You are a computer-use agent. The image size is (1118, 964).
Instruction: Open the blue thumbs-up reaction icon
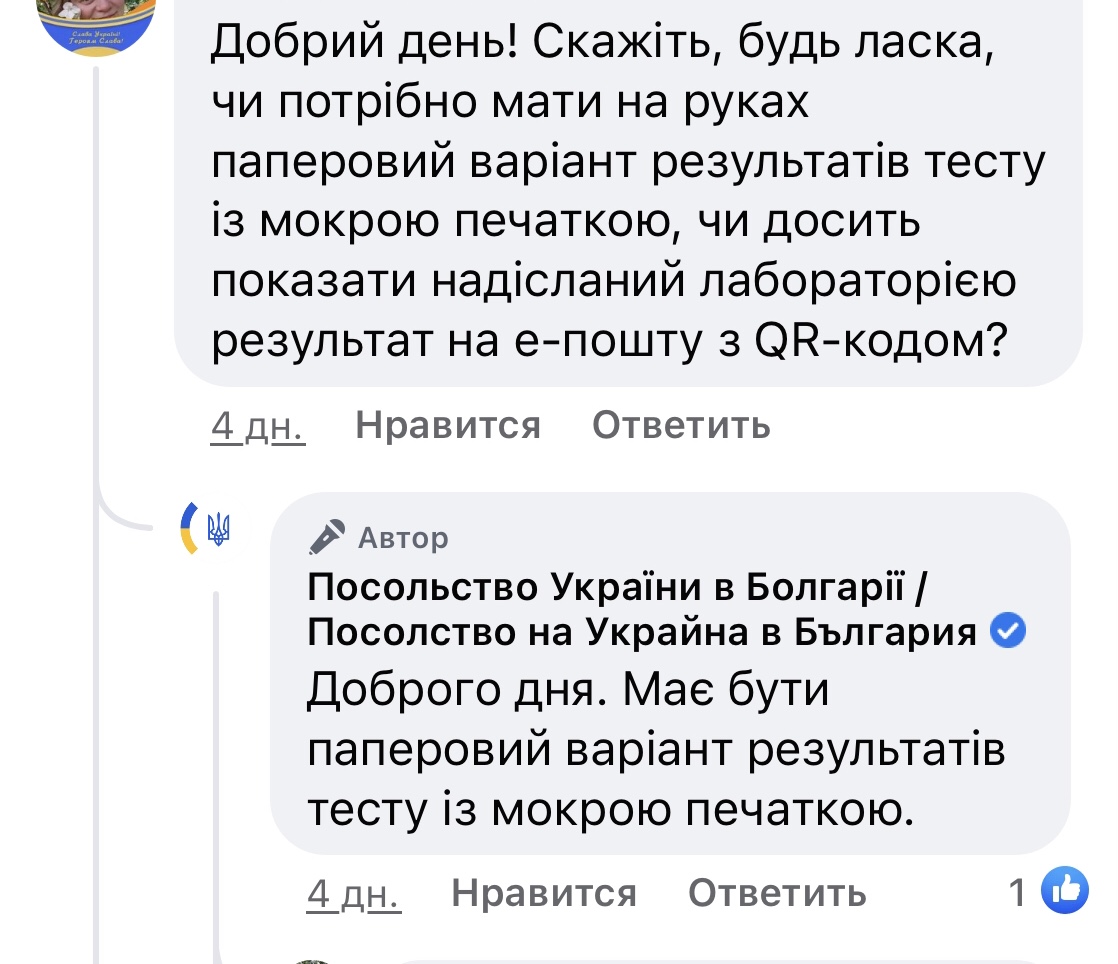pyautogui.click(x=1064, y=890)
